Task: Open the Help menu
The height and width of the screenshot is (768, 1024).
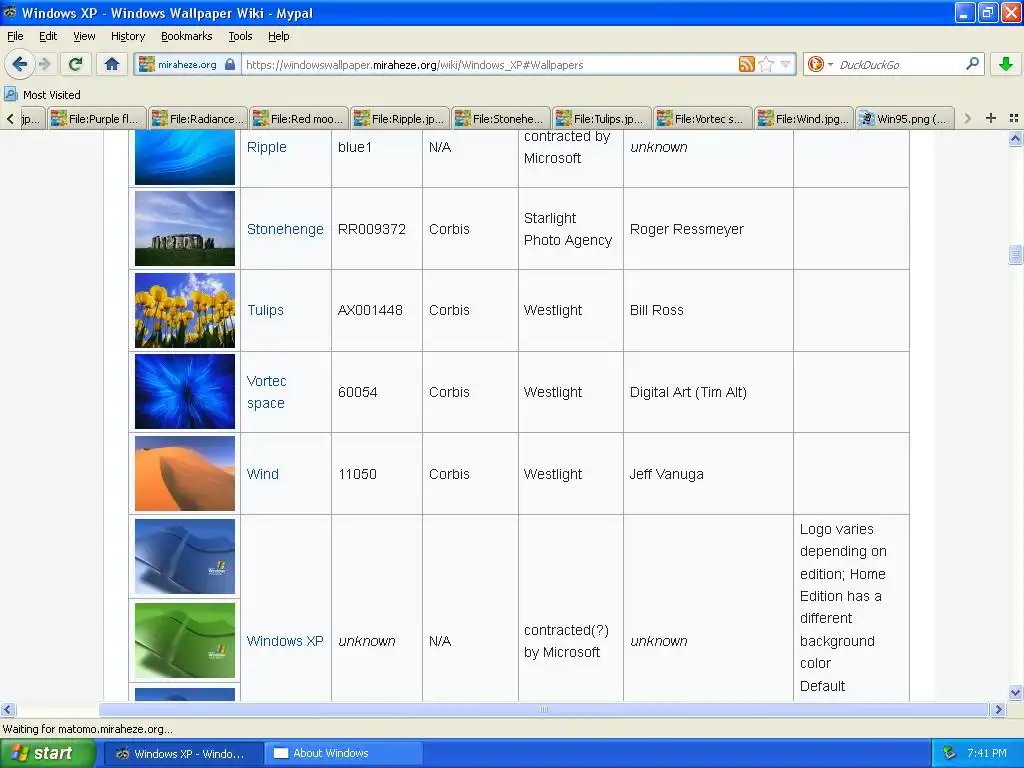Action: pyautogui.click(x=279, y=36)
